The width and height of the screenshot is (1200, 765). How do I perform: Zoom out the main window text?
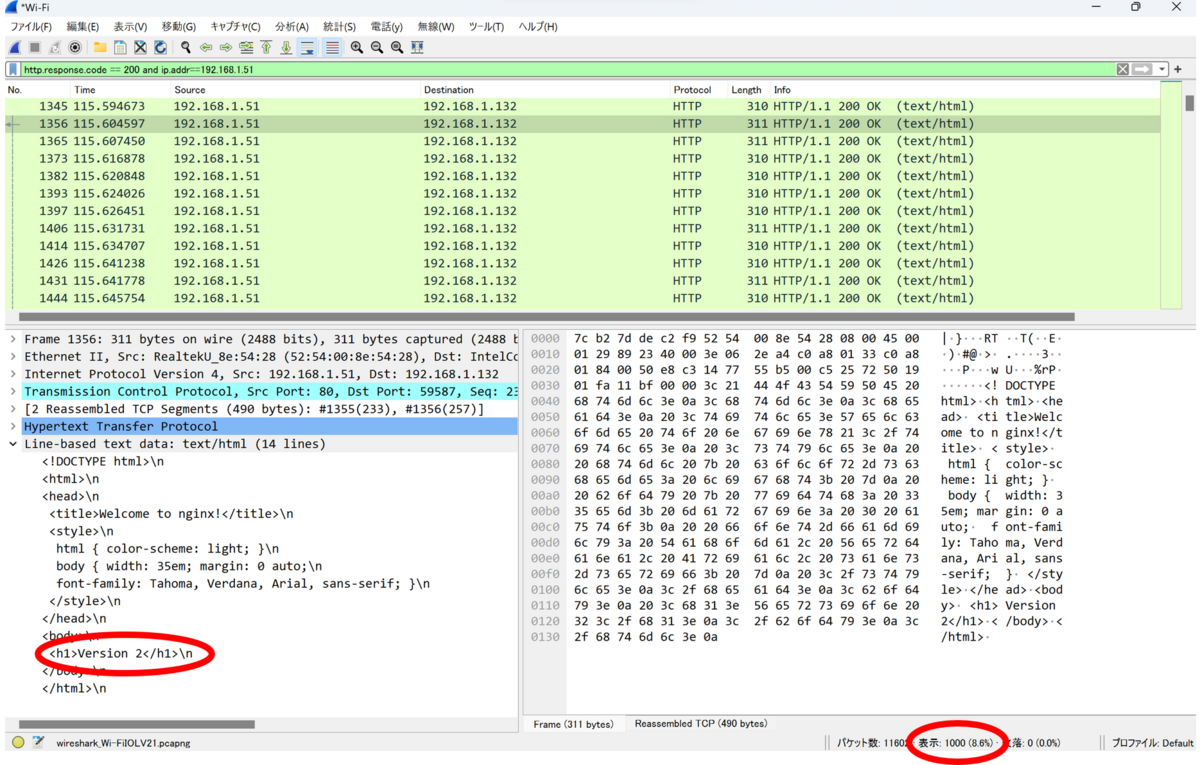pyautogui.click(x=376, y=47)
